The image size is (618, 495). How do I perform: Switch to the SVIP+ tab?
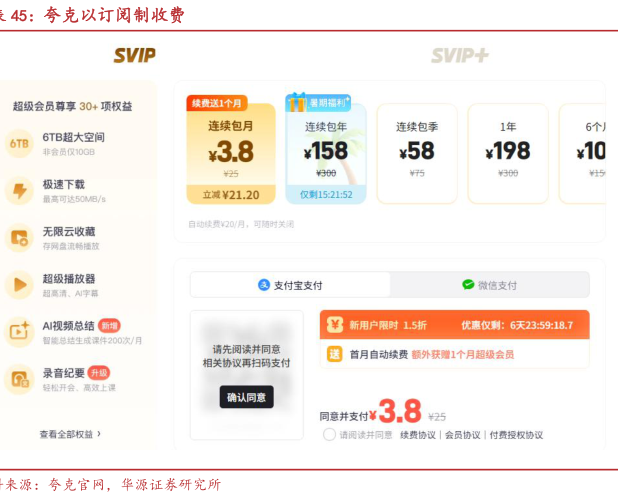pyautogui.click(x=459, y=55)
